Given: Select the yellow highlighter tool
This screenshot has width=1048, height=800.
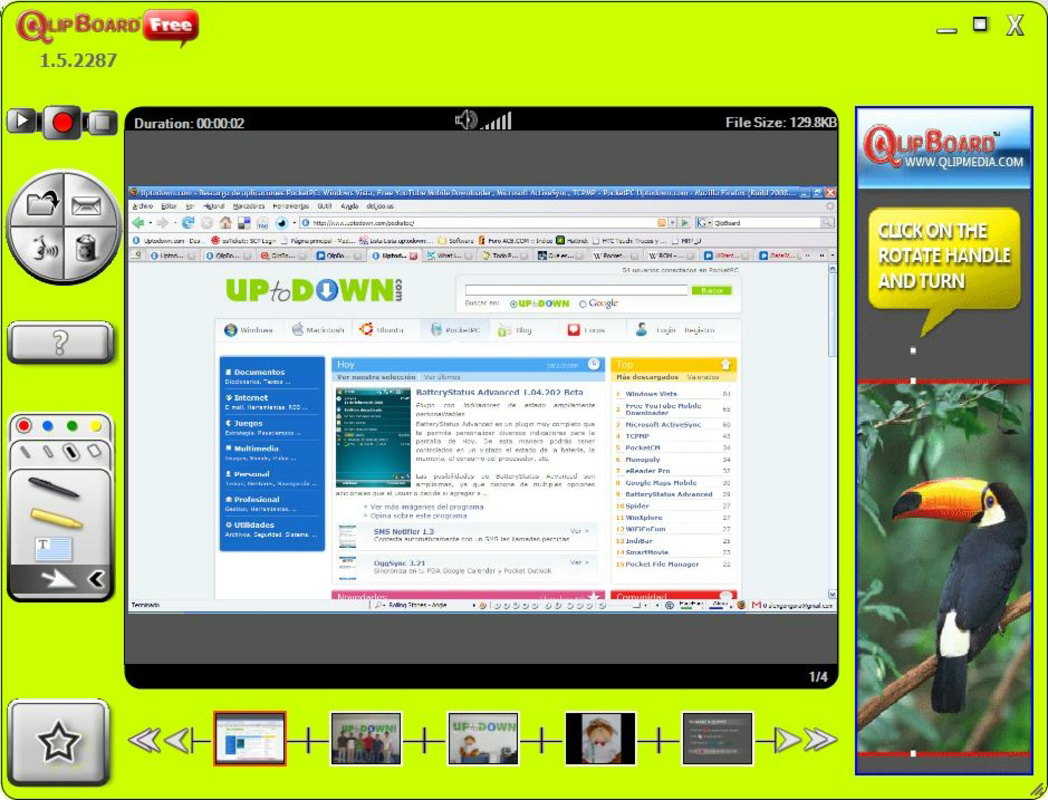Looking at the screenshot, I should click(56, 518).
